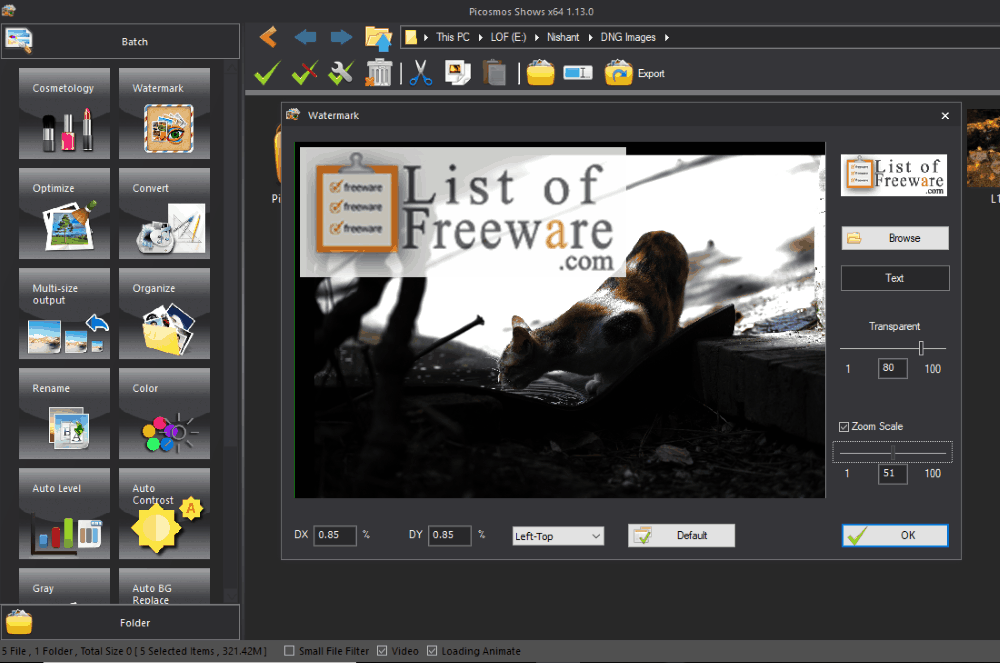This screenshot has height=663, width=1000.
Task: Go to previous folder with blue left arrow
Action: [305, 37]
